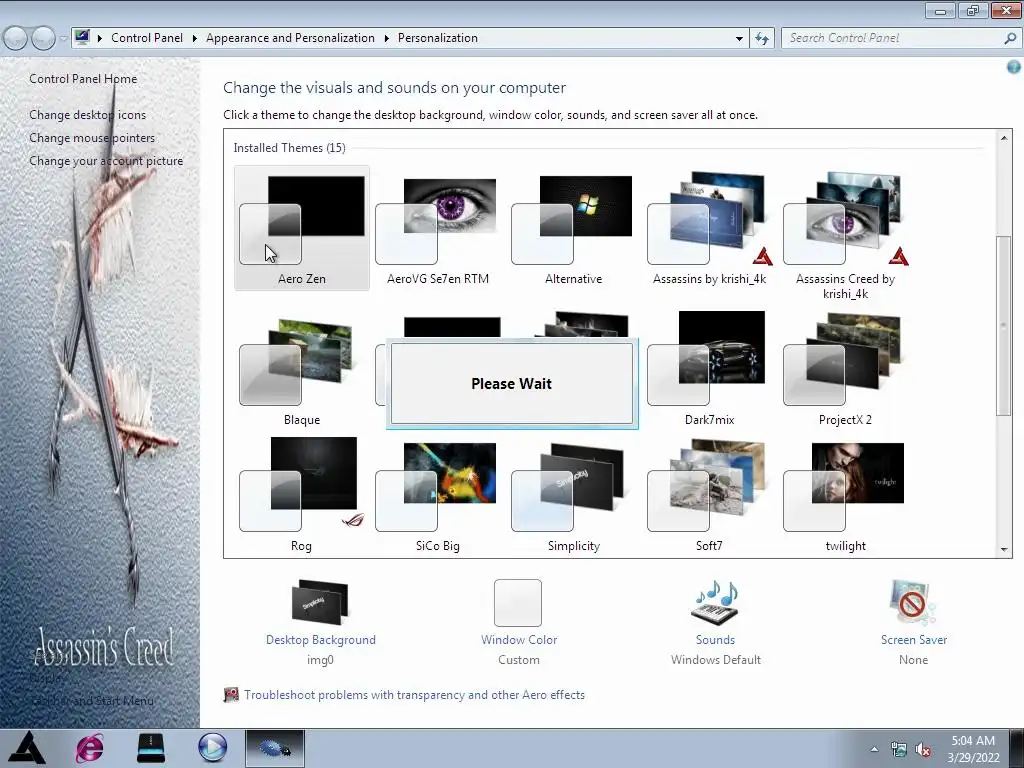
Task: Select the Assassins by krishi_4k theme
Action: (x=709, y=228)
